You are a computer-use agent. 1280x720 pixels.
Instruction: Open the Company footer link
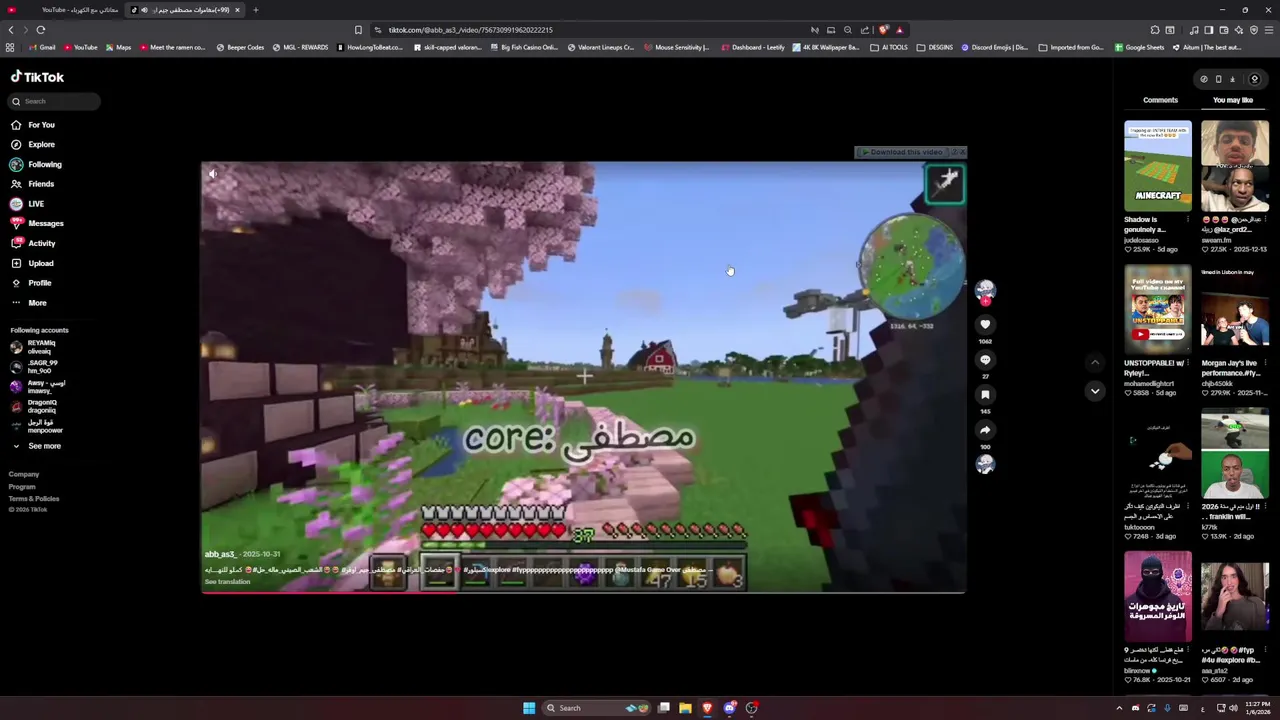24,474
